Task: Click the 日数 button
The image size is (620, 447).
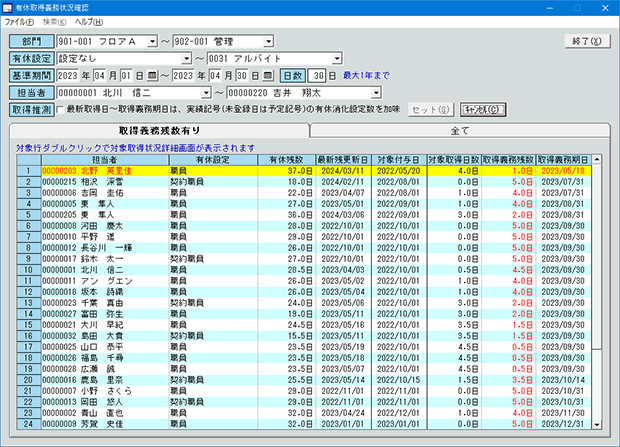Action: click(293, 76)
